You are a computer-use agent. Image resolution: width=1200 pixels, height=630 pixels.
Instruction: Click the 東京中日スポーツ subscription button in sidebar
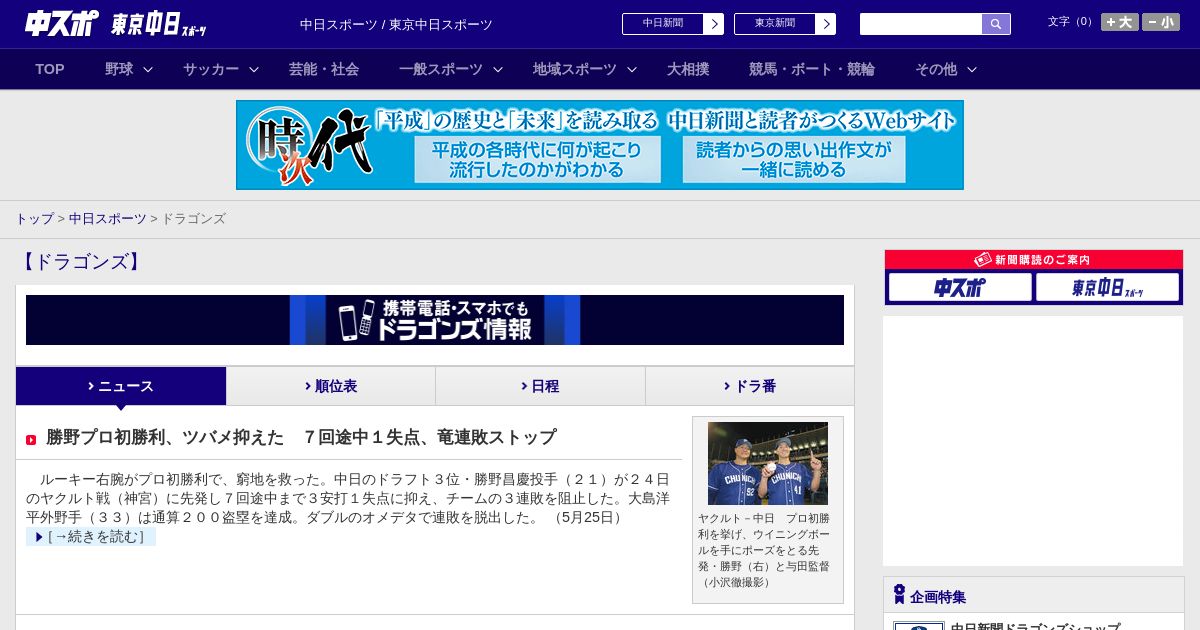1107,288
